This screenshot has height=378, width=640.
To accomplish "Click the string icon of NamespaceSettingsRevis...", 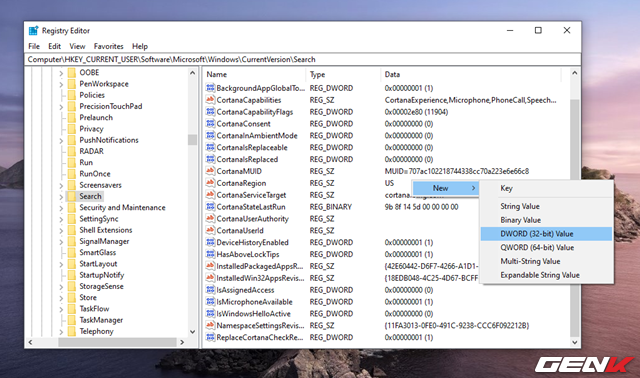I will click(x=210, y=325).
